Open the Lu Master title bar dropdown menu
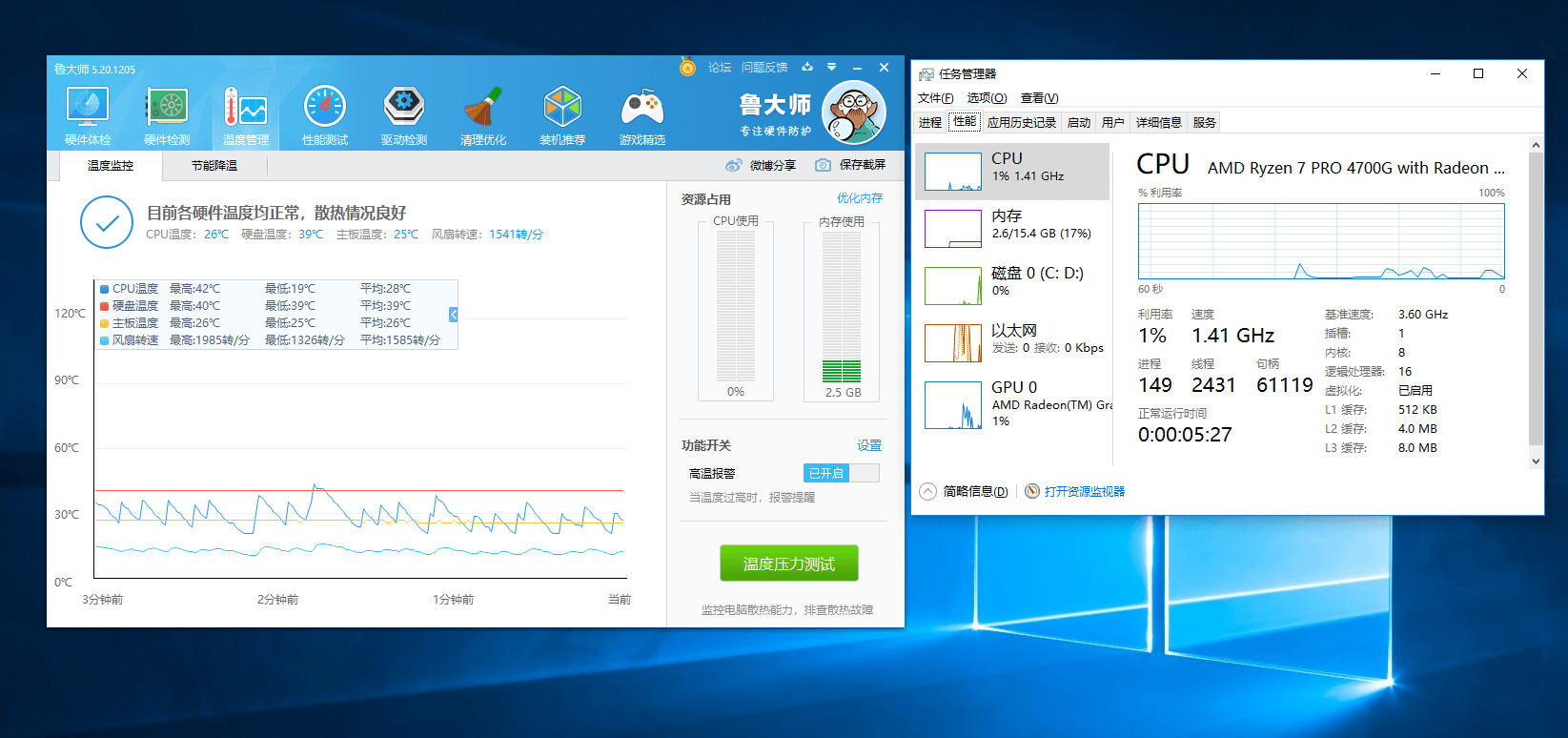The image size is (1568, 738). click(831, 68)
